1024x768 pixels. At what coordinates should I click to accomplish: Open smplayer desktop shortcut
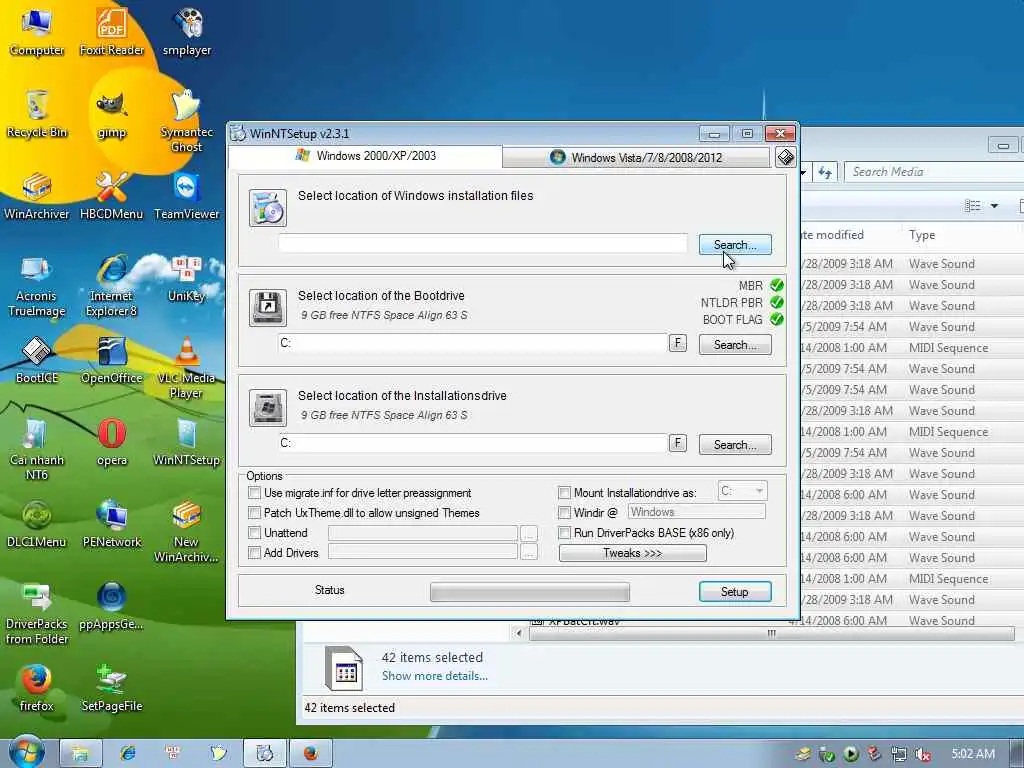[x=187, y=31]
